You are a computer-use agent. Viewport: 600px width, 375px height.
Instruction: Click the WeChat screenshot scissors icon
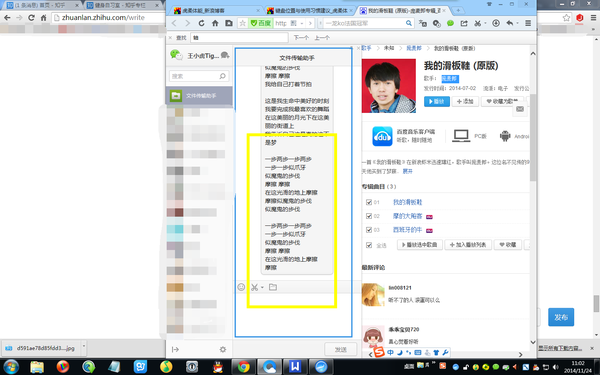[x=254, y=287]
